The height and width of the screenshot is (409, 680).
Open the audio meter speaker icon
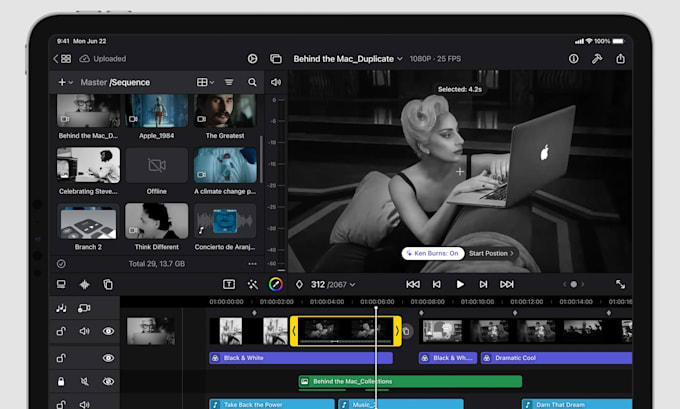coord(276,82)
